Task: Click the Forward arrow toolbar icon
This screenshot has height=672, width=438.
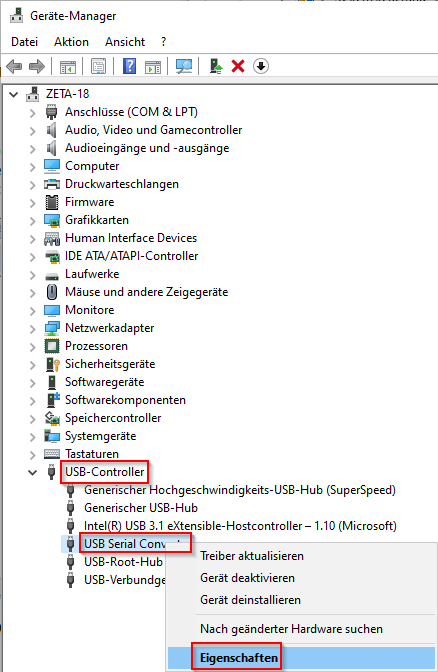Action: point(37,66)
